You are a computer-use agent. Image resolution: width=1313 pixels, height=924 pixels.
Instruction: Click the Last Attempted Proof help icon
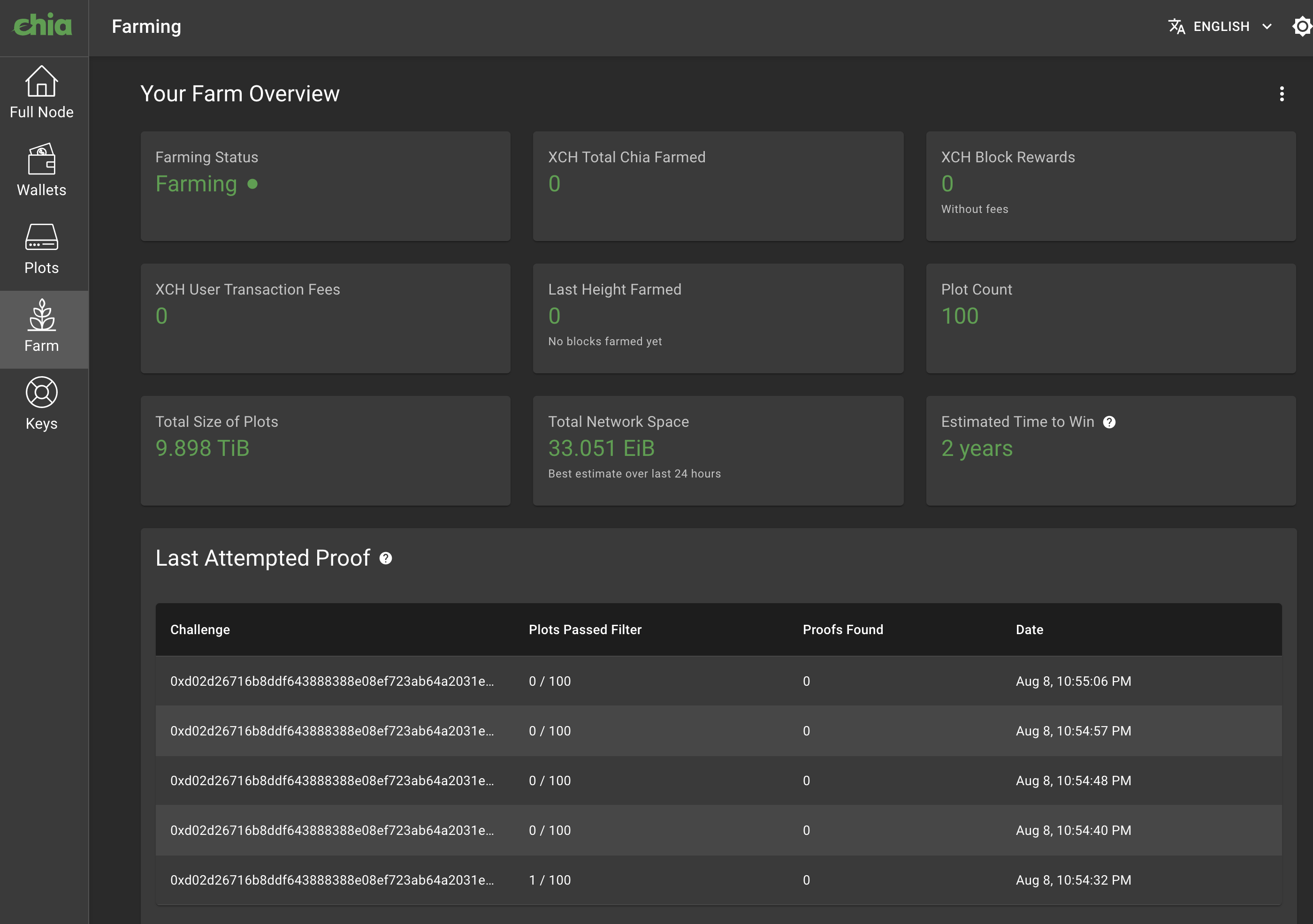coord(386,558)
